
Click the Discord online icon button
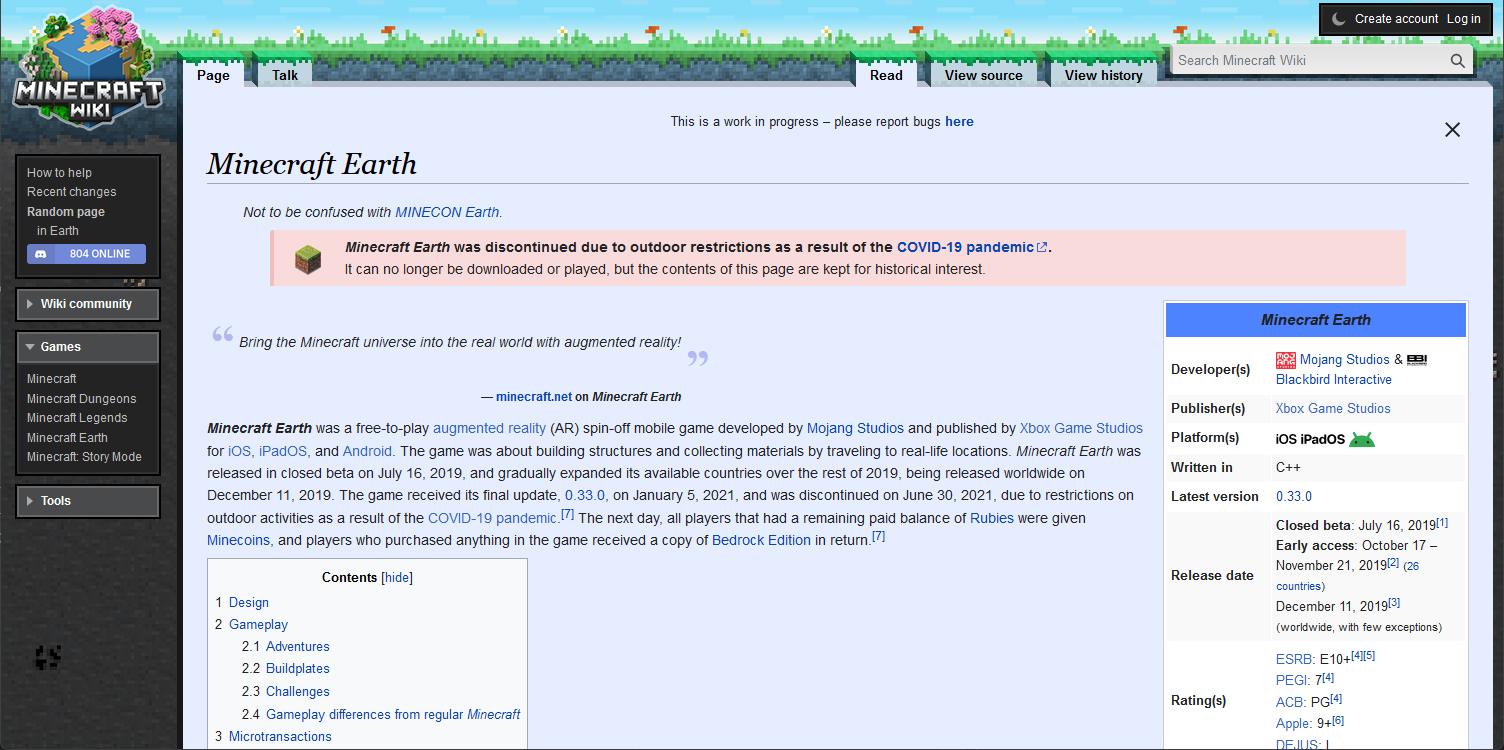[86, 254]
